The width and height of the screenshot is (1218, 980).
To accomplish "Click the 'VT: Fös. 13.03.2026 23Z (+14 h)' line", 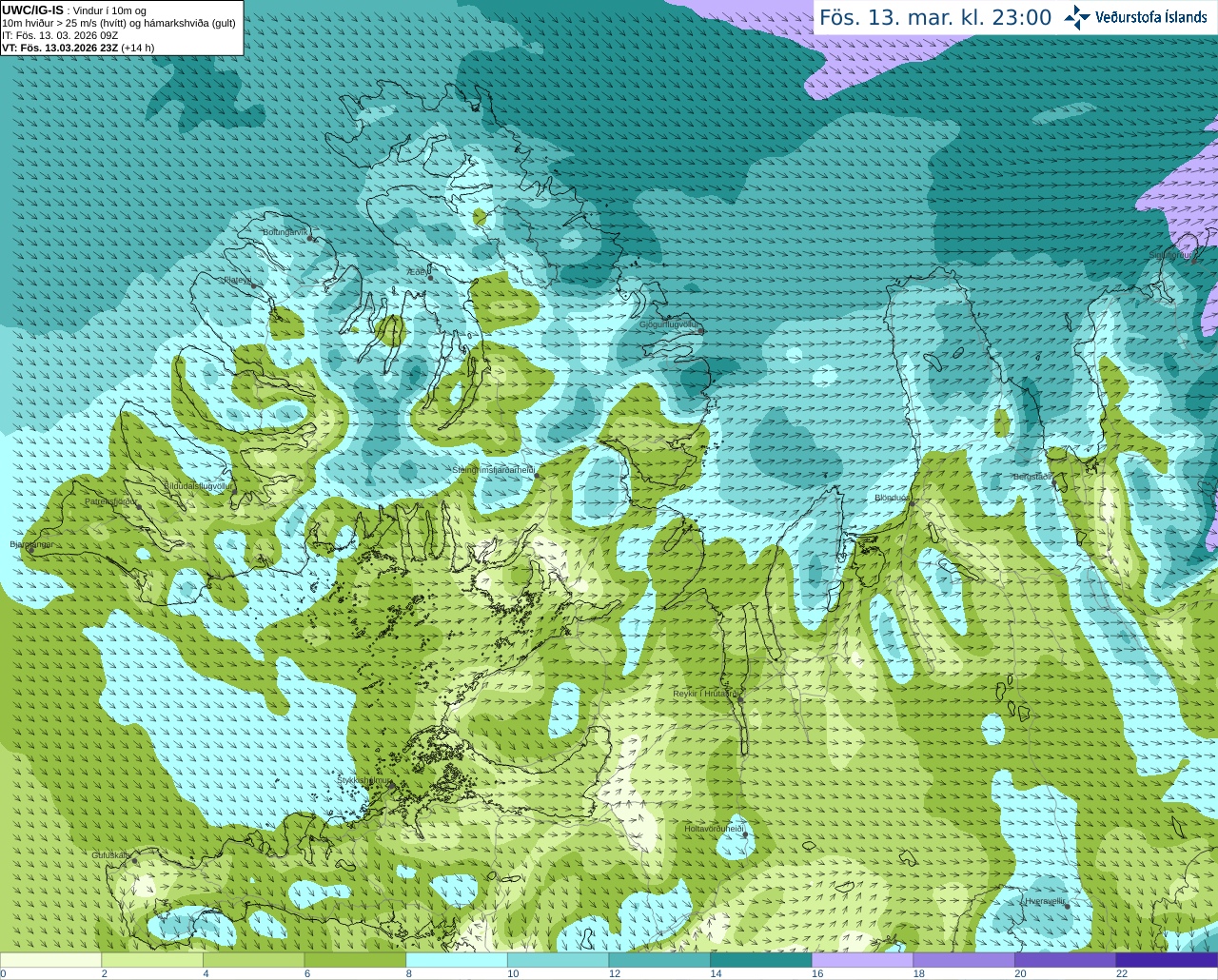I will pyautogui.click(x=78, y=48).
